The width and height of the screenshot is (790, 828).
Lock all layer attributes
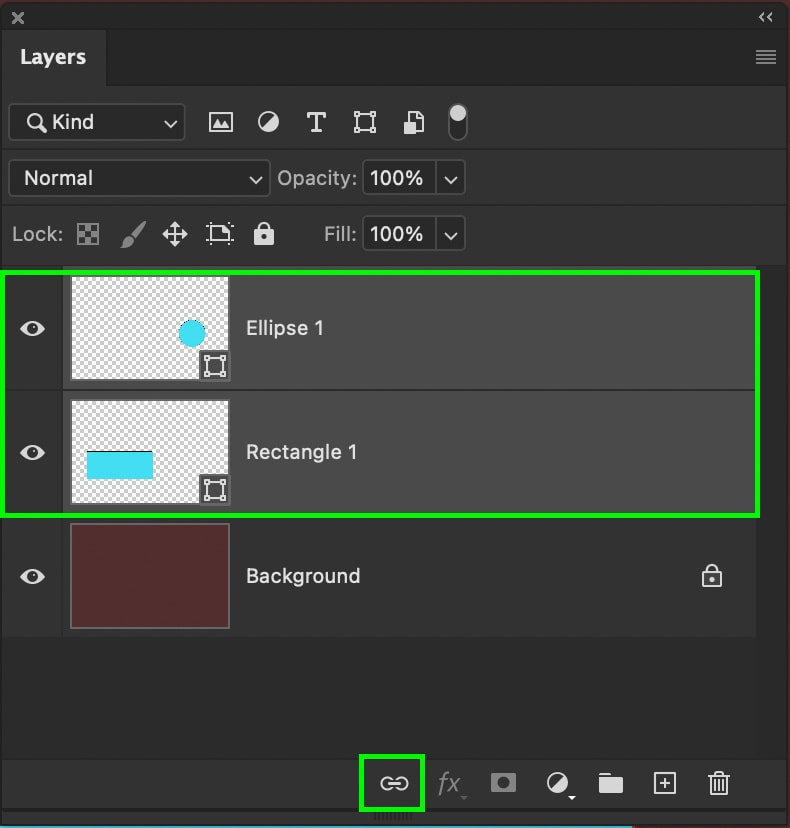click(264, 233)
